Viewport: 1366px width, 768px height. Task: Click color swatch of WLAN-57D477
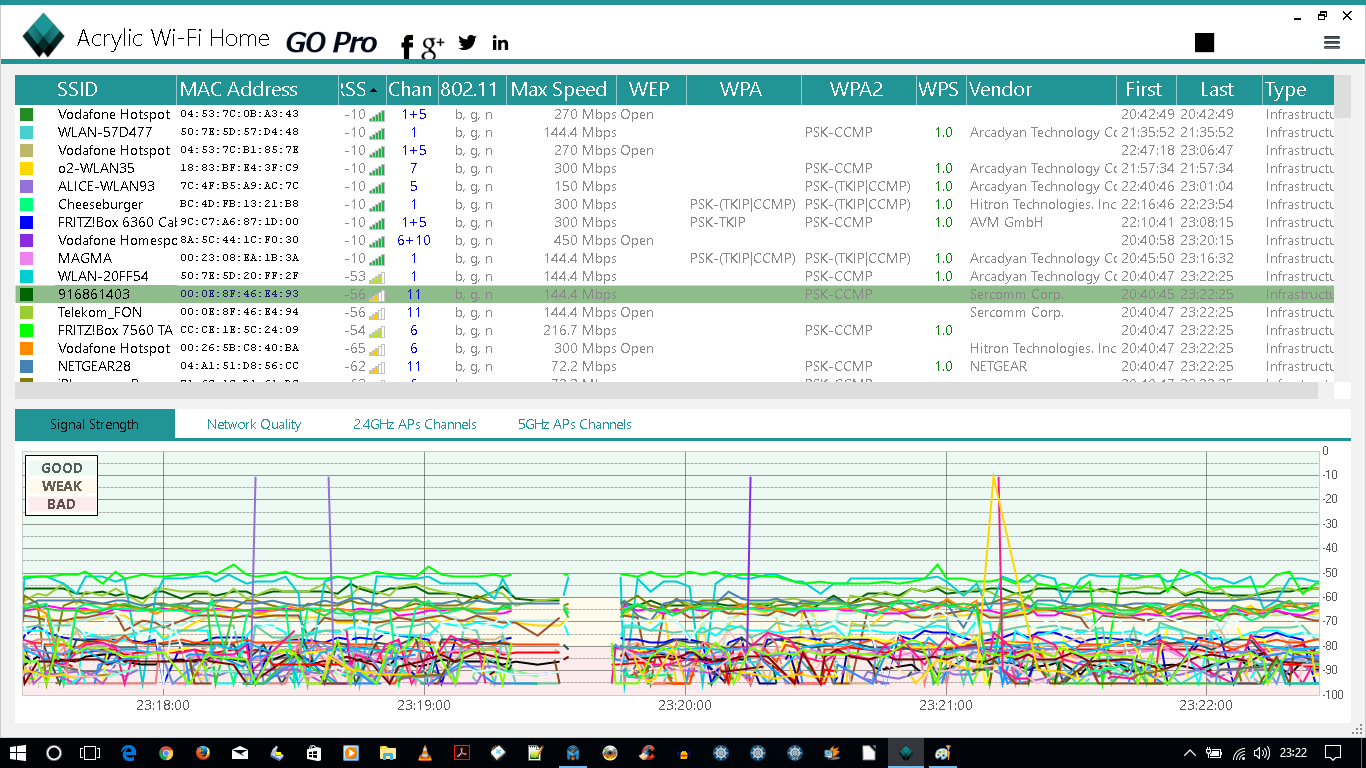pyautogui.click(x=26, y=132)
